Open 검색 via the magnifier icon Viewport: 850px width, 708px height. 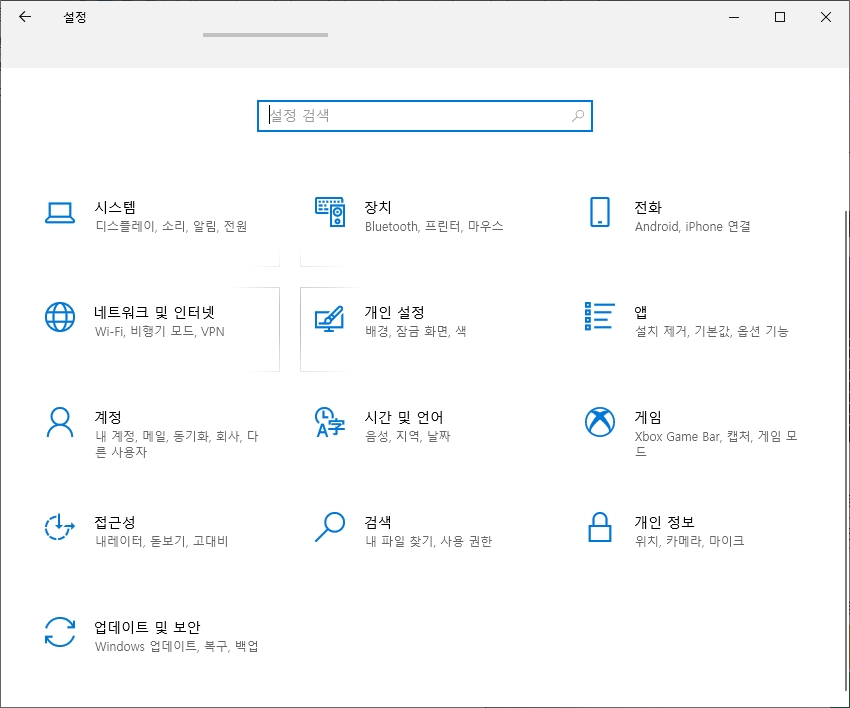330,528
